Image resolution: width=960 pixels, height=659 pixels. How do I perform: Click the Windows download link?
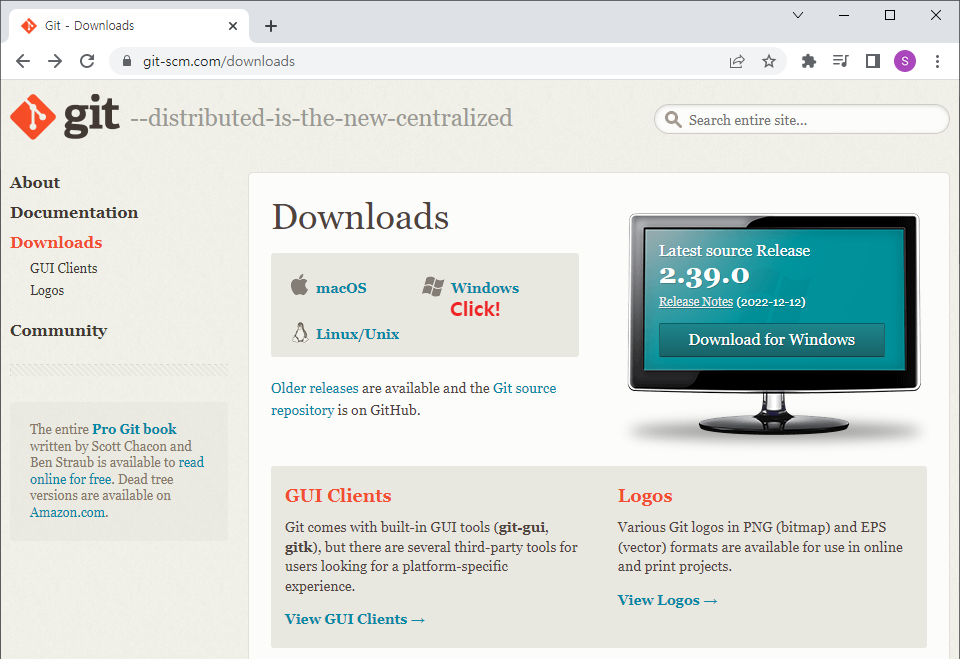(x=485, y=288)
